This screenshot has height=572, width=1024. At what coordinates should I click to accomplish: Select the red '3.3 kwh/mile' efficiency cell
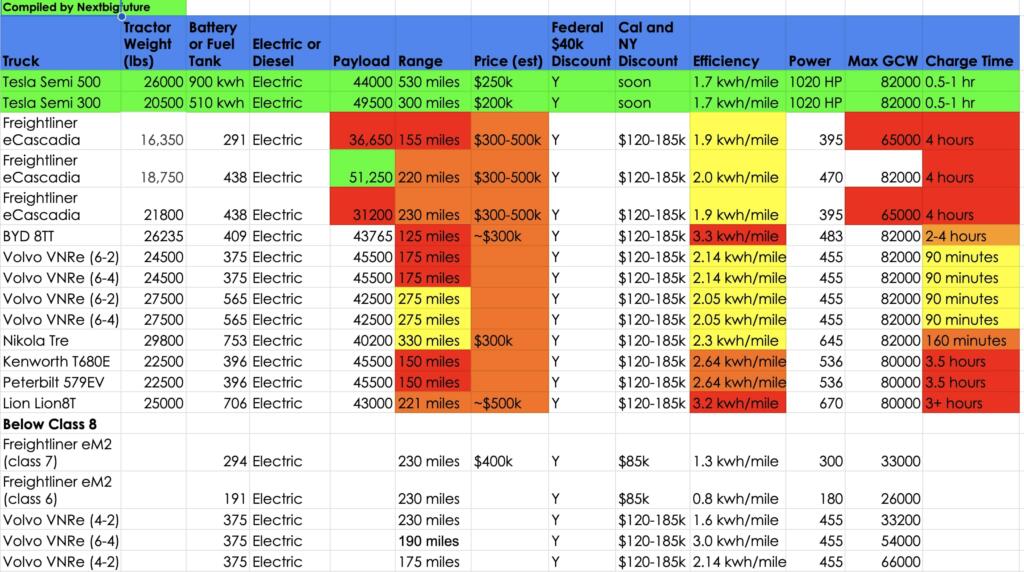(x=736, y=237)
